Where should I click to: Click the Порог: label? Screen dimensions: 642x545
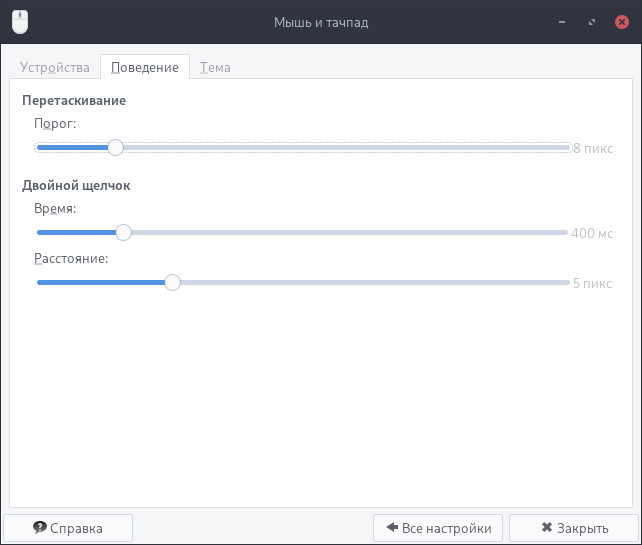55,124
